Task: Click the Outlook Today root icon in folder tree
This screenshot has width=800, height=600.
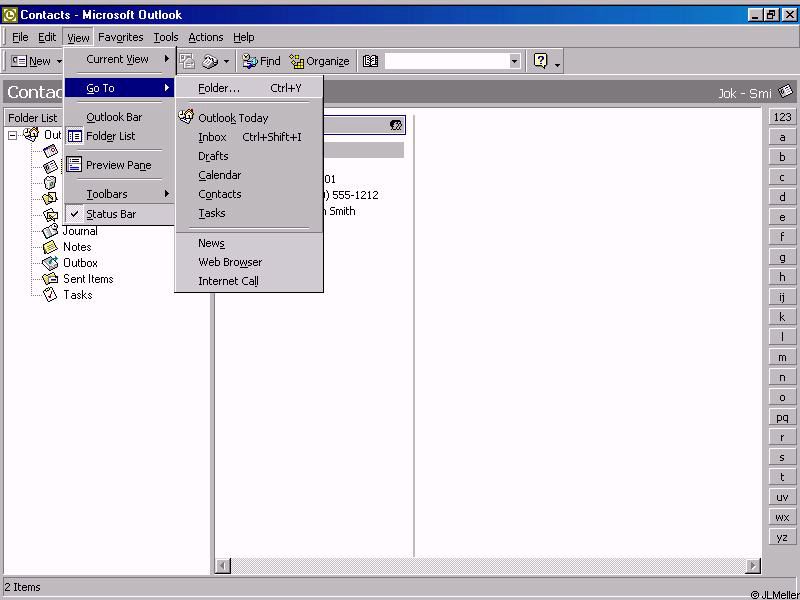Action: coord(31,135)
